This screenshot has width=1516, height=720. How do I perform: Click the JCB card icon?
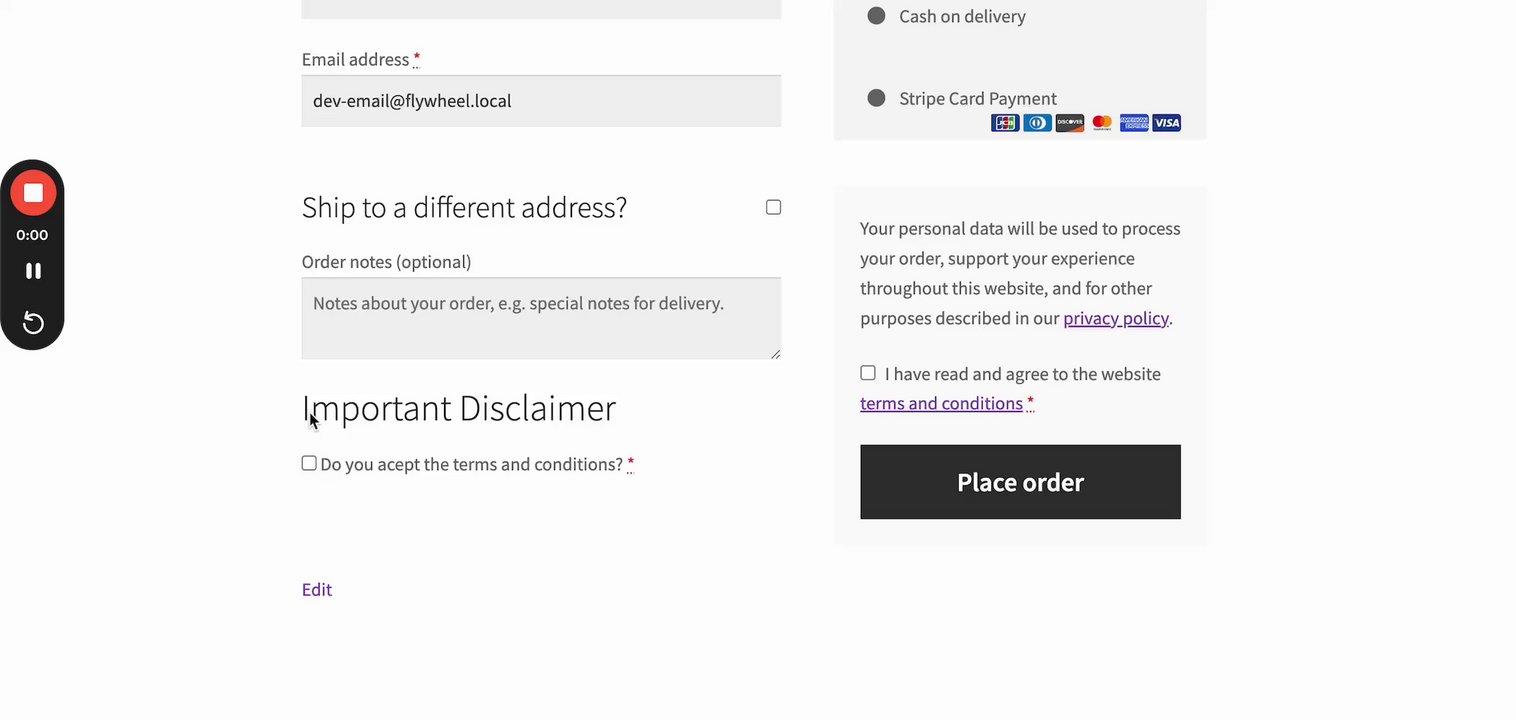(x=1005, y=123)
